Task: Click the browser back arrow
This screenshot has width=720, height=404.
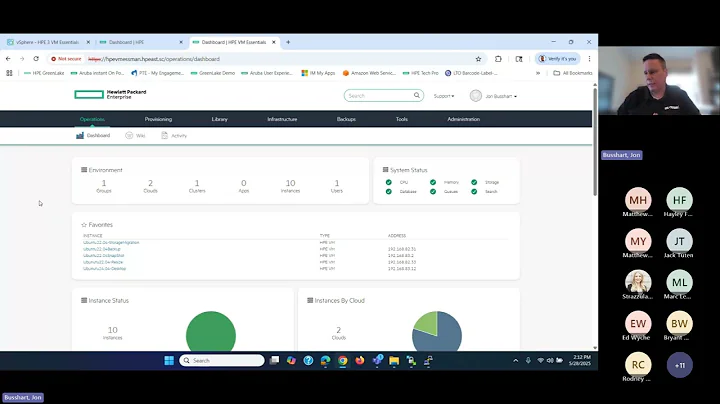Action: pyautogui.click(x=8, y=59)
